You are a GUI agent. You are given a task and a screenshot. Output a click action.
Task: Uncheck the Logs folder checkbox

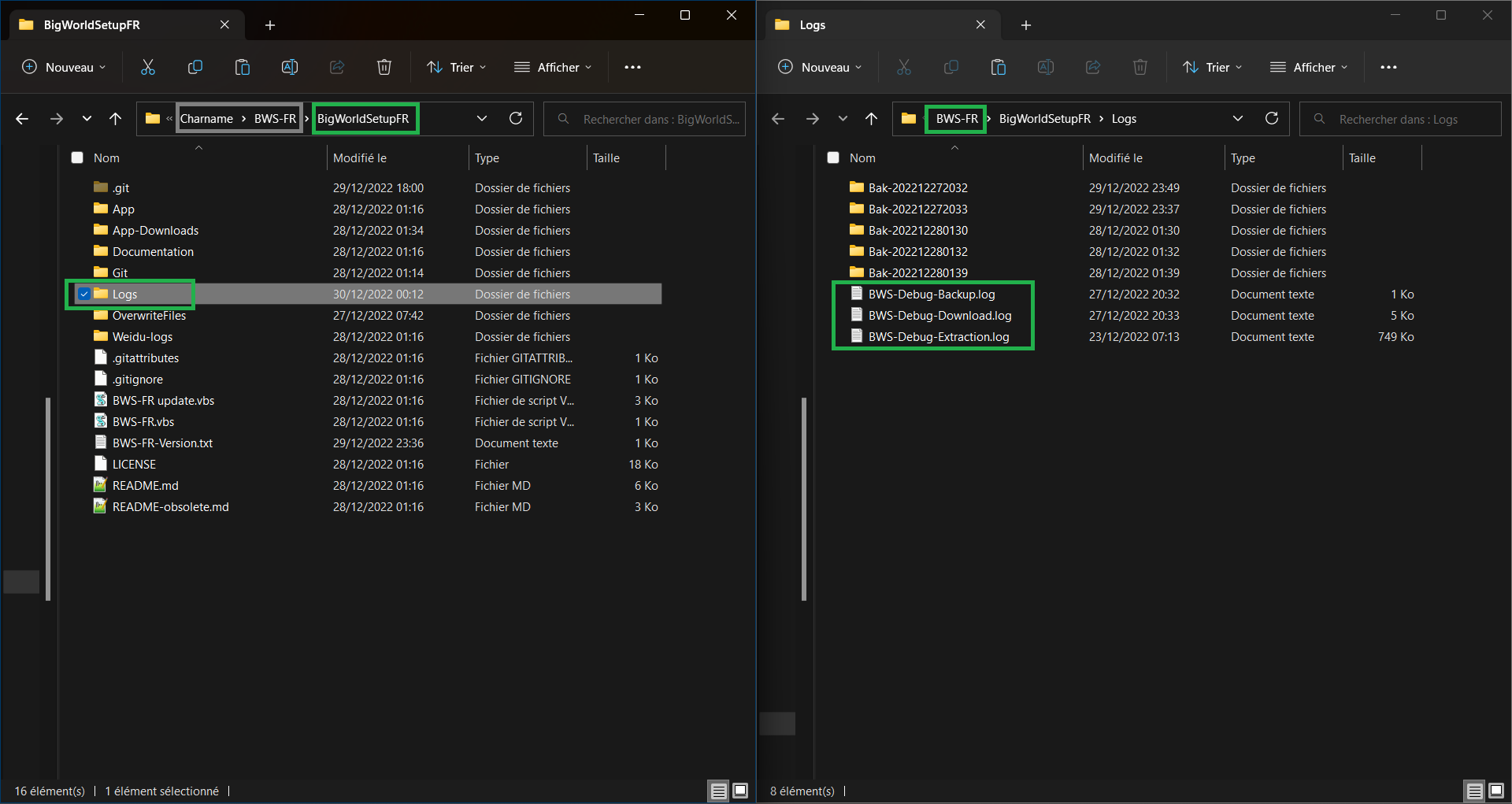pos(84,294)
